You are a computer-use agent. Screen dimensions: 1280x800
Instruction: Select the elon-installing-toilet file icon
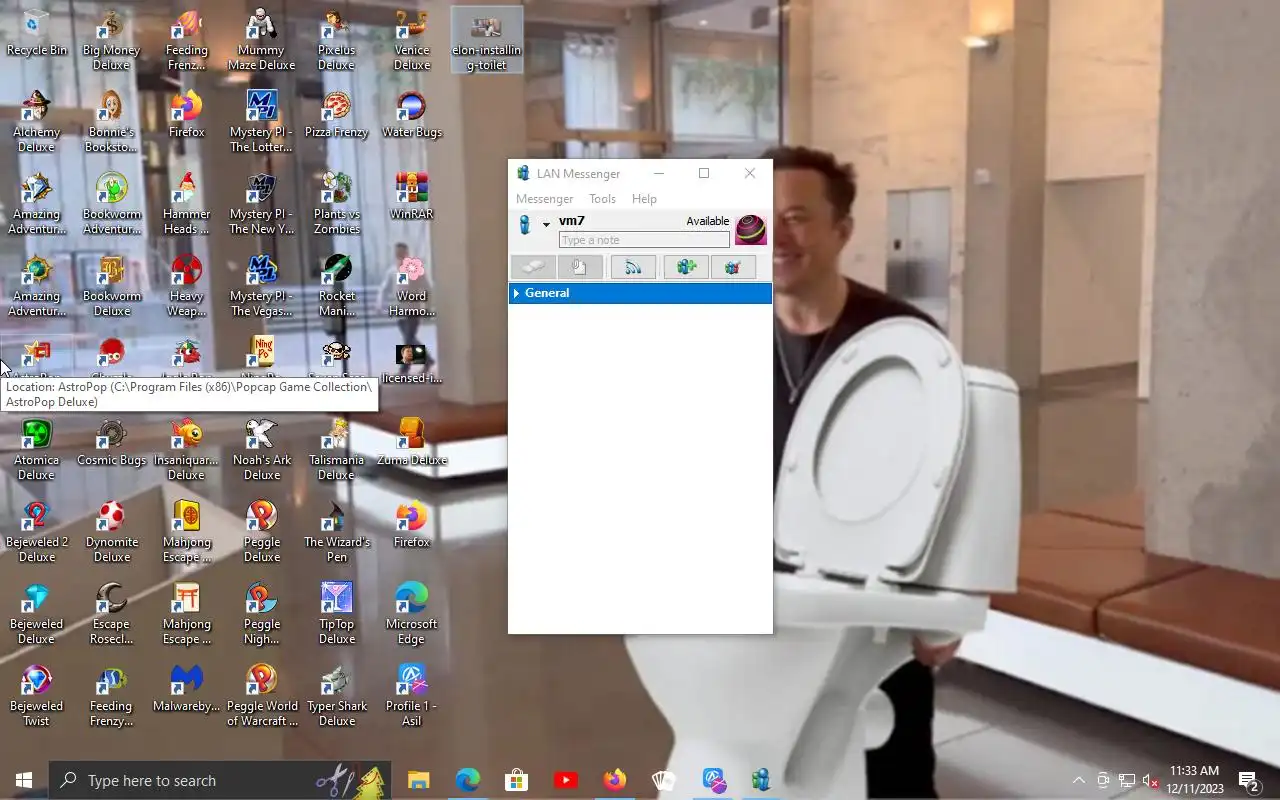(x=486, y=40)
